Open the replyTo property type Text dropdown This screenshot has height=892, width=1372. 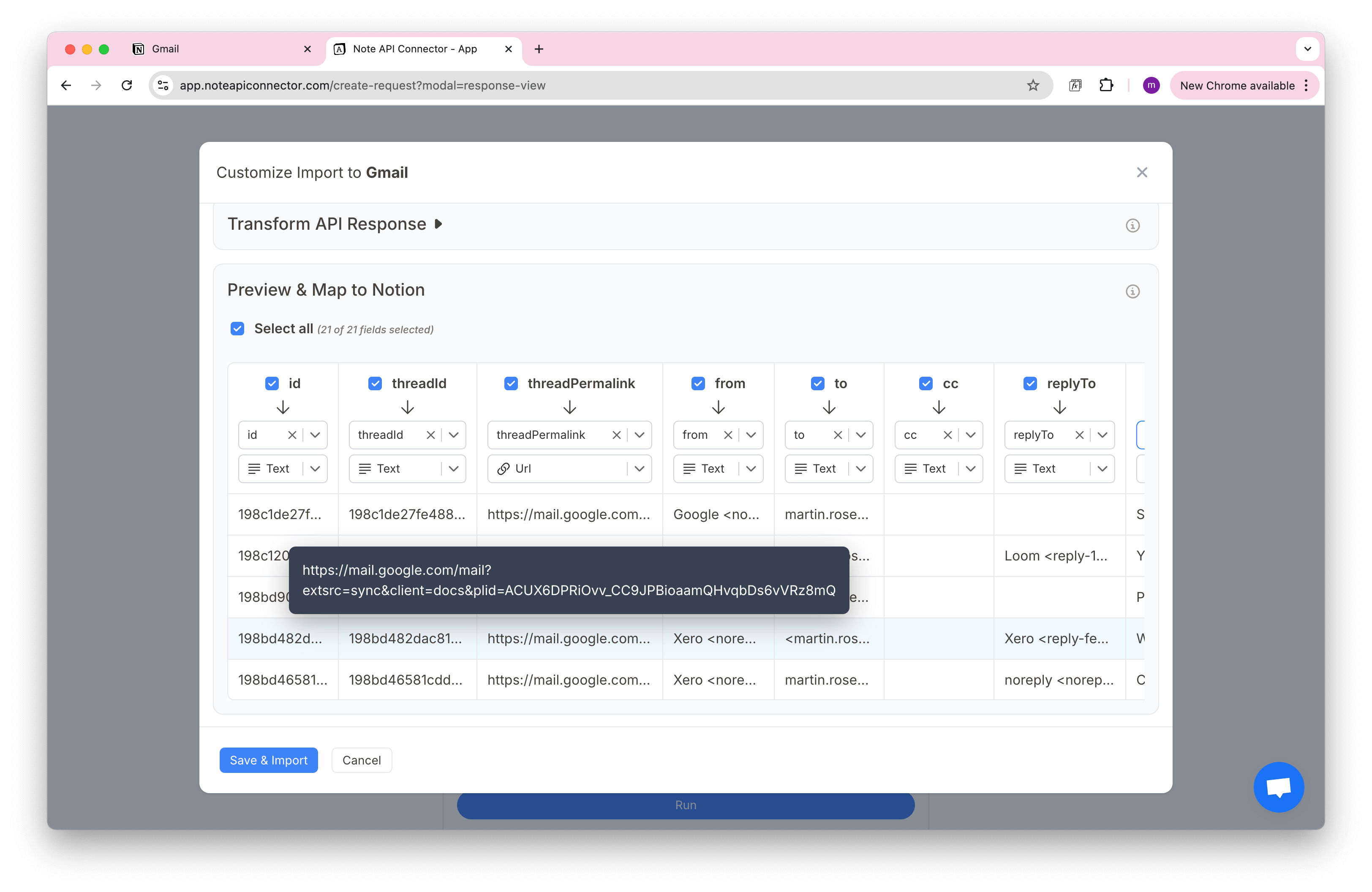1059,468
